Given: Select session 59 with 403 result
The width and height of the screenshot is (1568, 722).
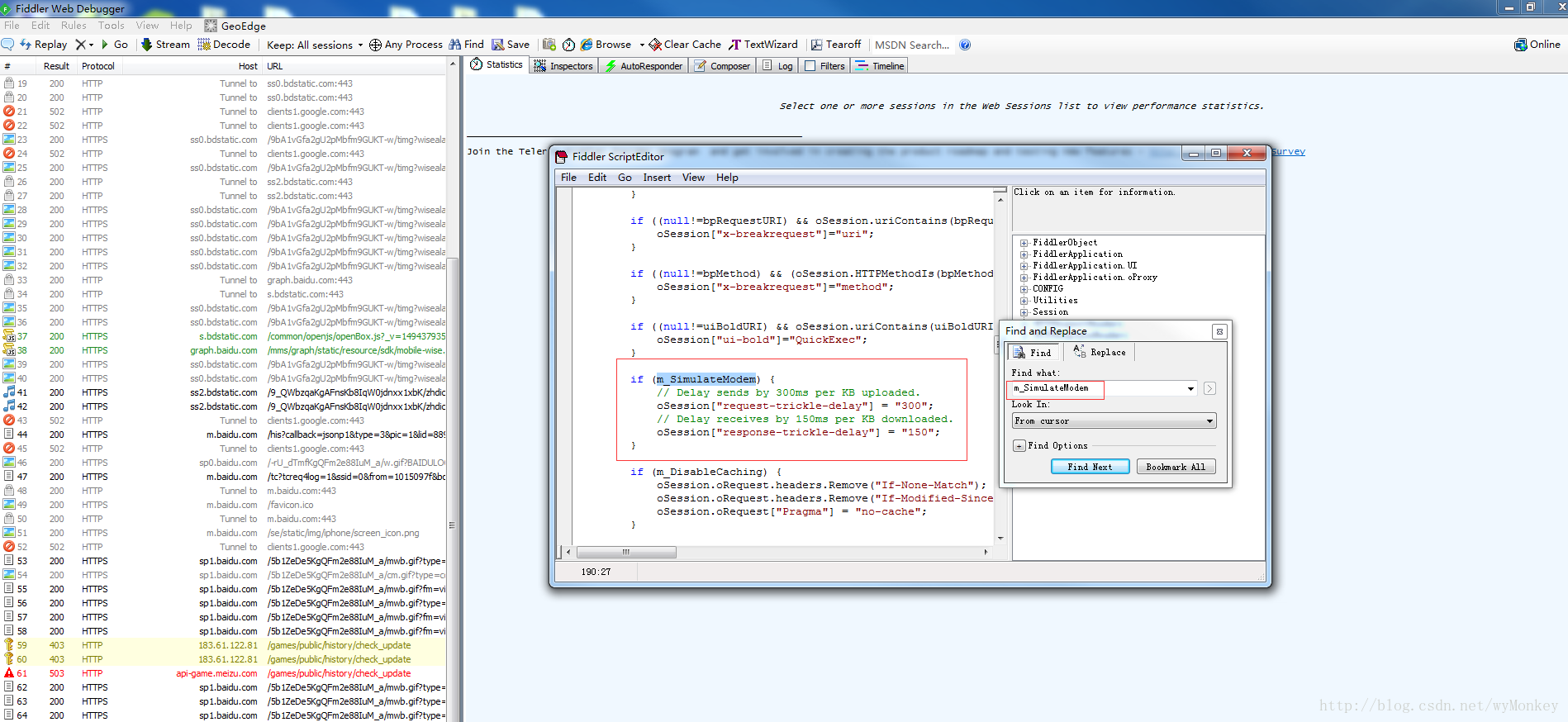Looking at the screenshot, I should 223,645.
